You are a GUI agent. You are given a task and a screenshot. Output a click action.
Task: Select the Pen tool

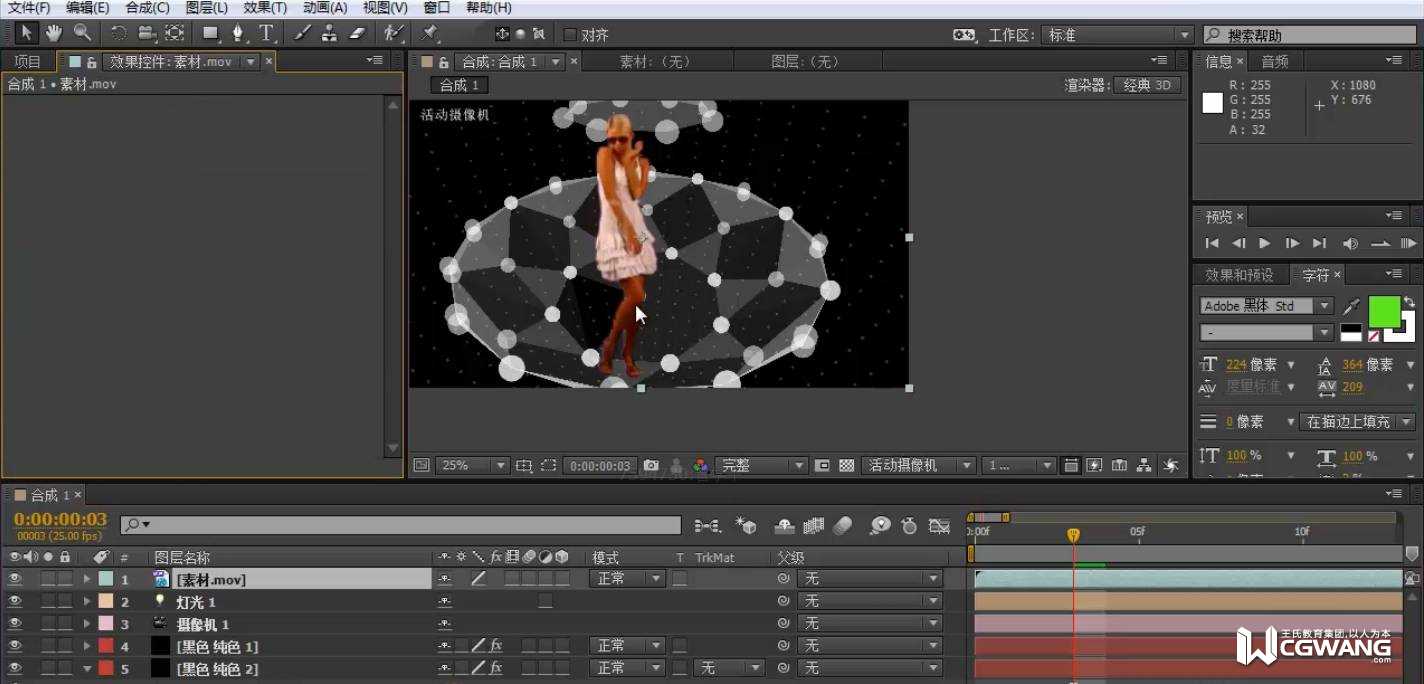coord(239,33)
